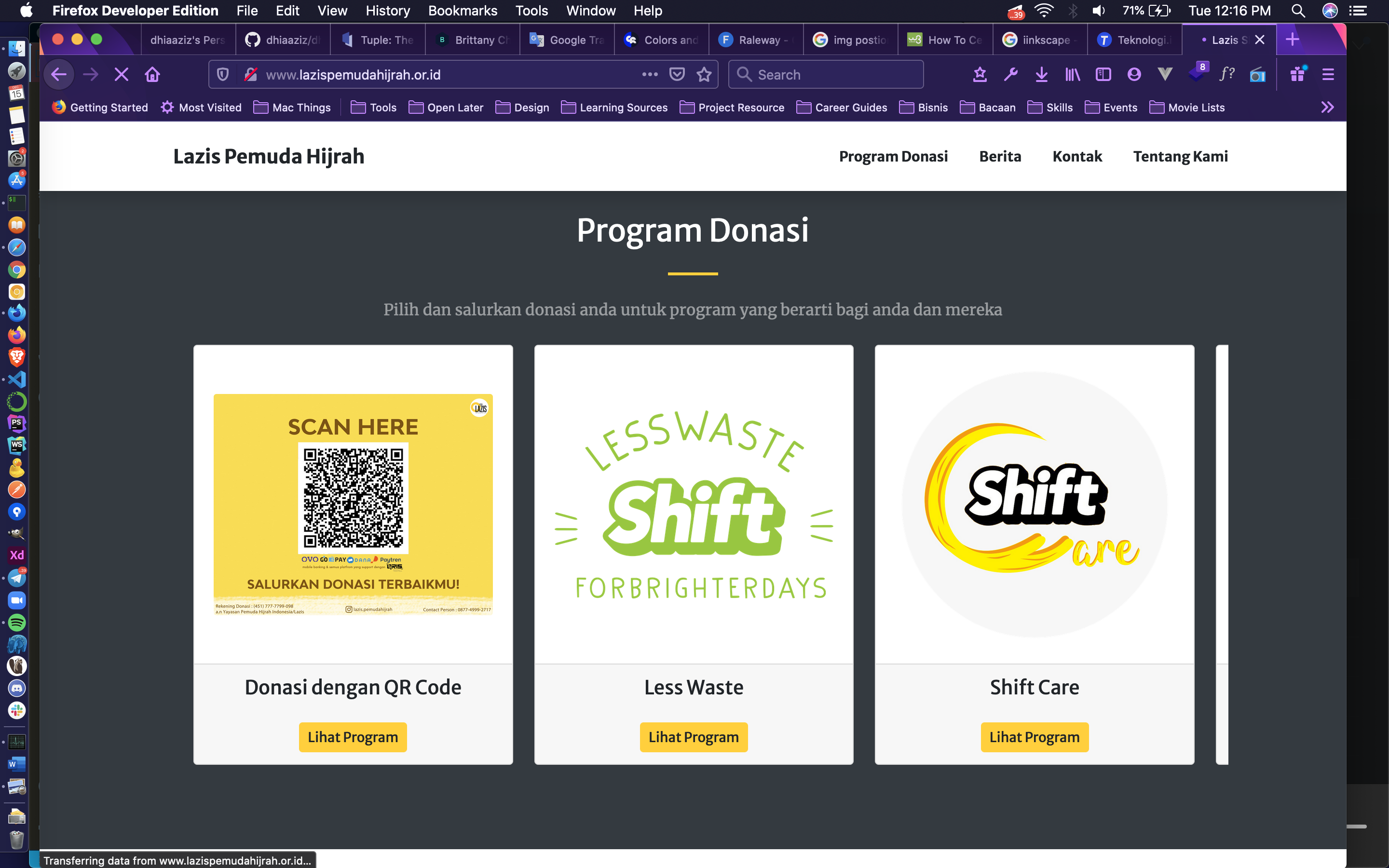1389x868 pixels.
Task: Toggle the sidebar toolbar icon
Action: (1103, 75)
